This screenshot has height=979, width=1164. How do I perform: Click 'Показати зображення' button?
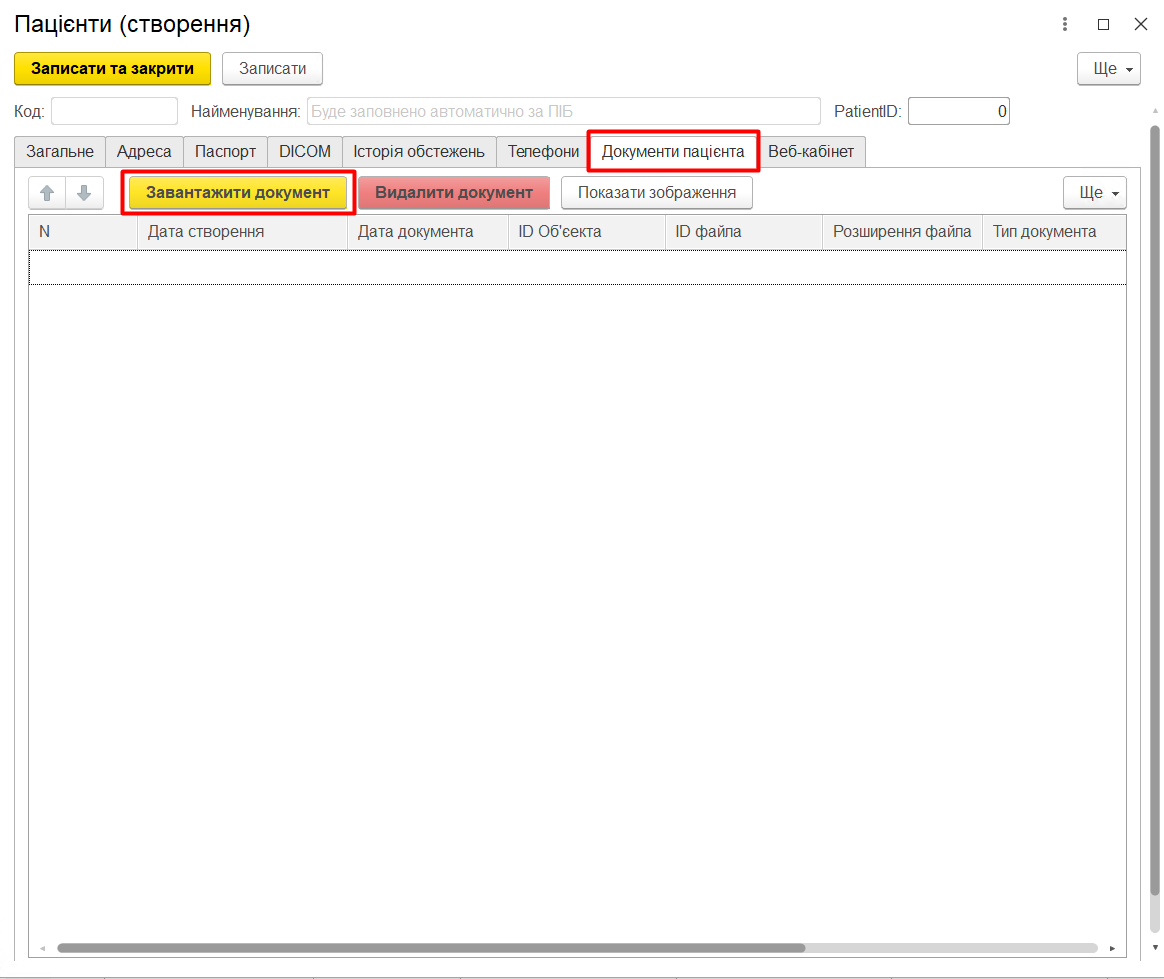pos(656,193)
